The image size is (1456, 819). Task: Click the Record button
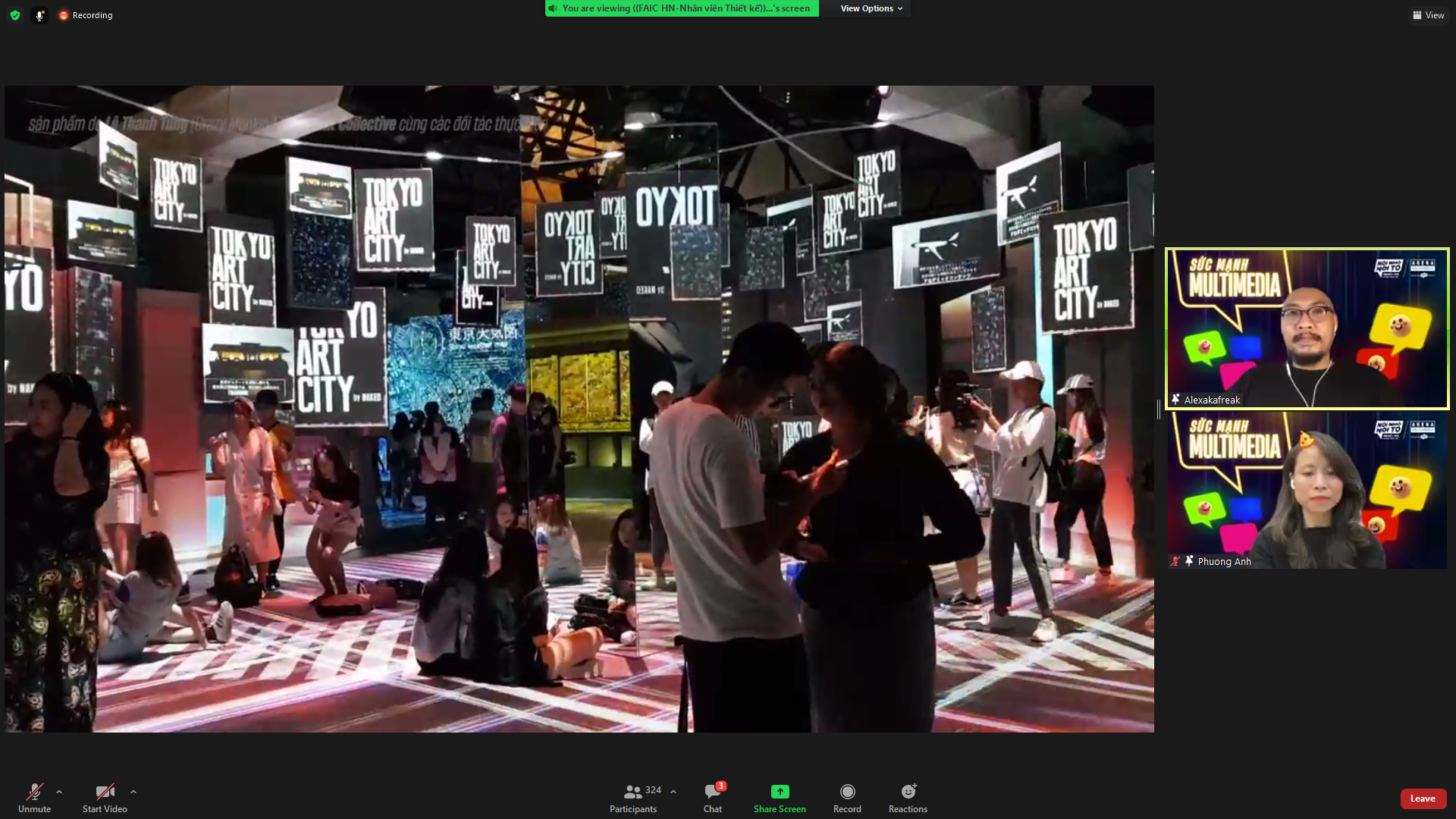point(847,798)
